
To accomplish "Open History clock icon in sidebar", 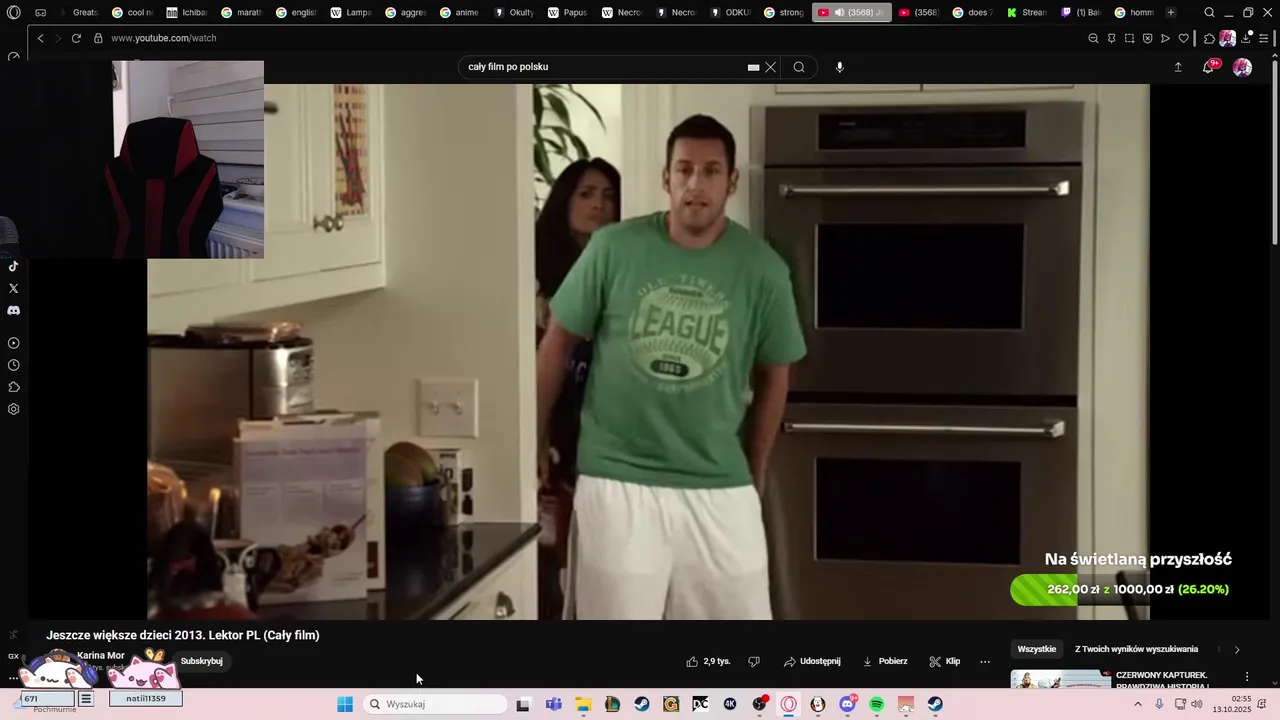I will click(x=14, y=365).
